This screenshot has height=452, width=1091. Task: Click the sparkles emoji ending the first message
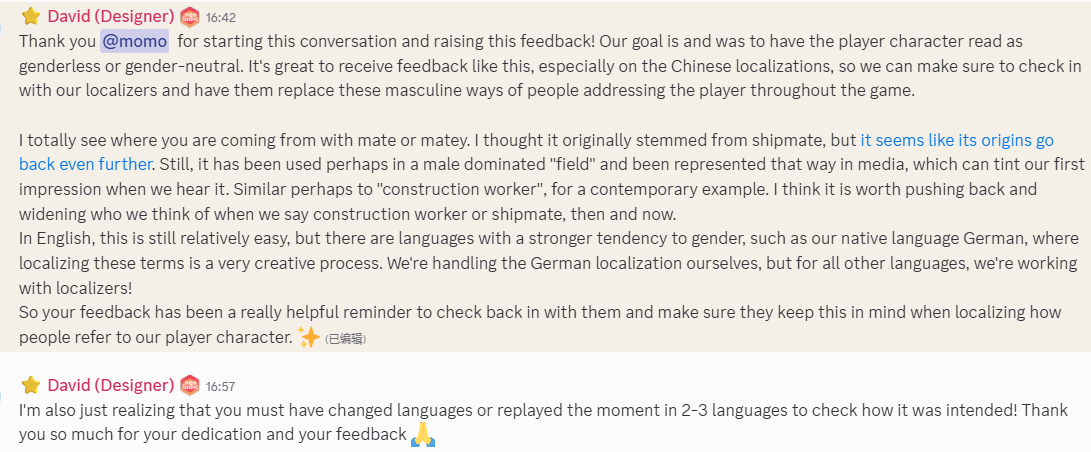click(x=309, y=337)
